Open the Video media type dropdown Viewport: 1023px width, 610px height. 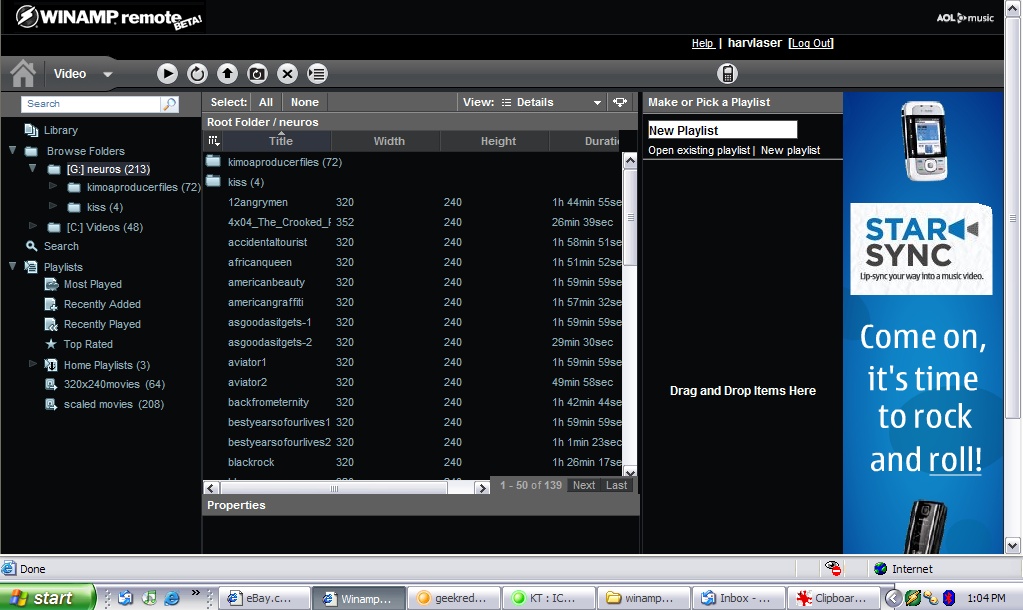coord(107,74)
